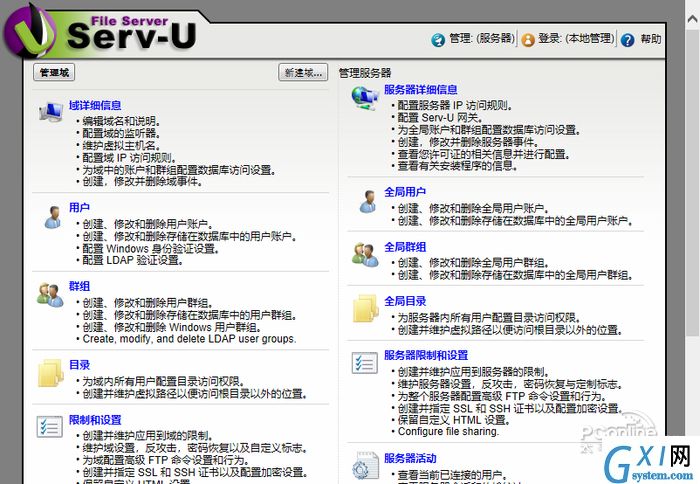Open the 用户 link
Screen dimensions: 700x484
pyautogui.click(x=79, y=208)
